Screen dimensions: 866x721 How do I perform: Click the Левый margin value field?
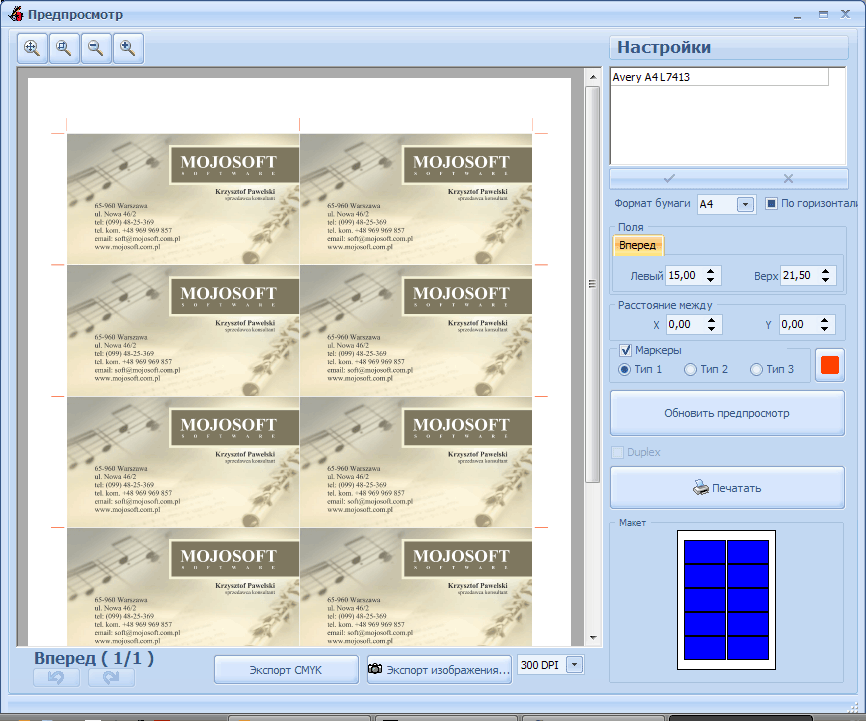tap(684, 276)
